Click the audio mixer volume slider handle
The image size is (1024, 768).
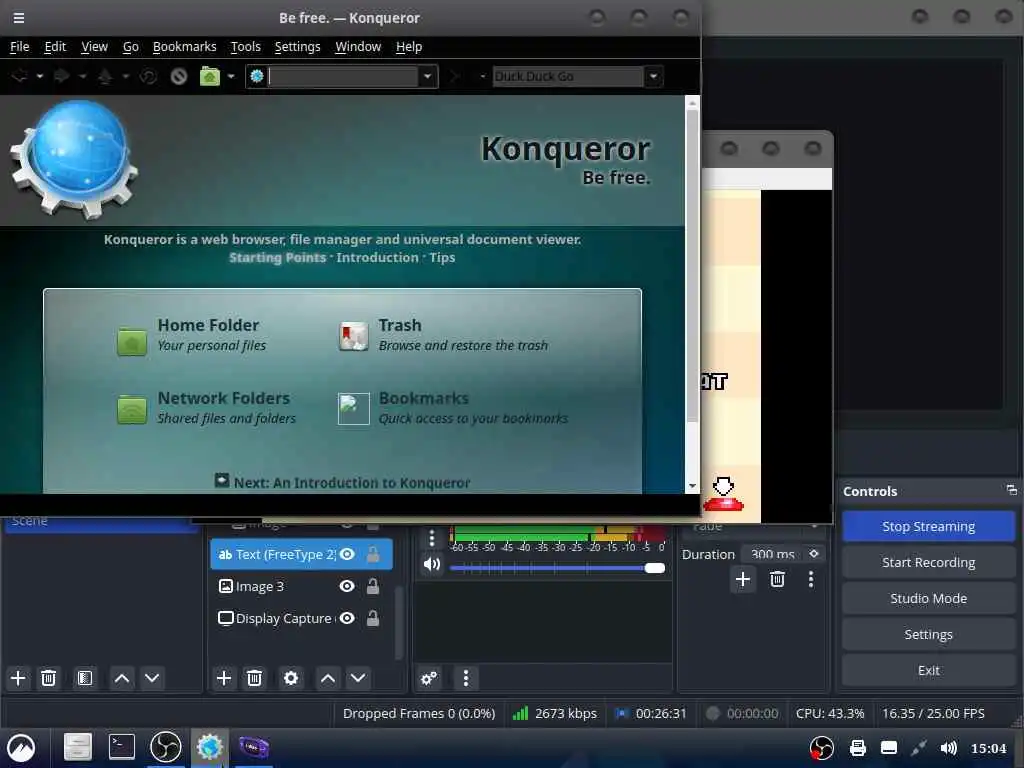pos(654,568)
